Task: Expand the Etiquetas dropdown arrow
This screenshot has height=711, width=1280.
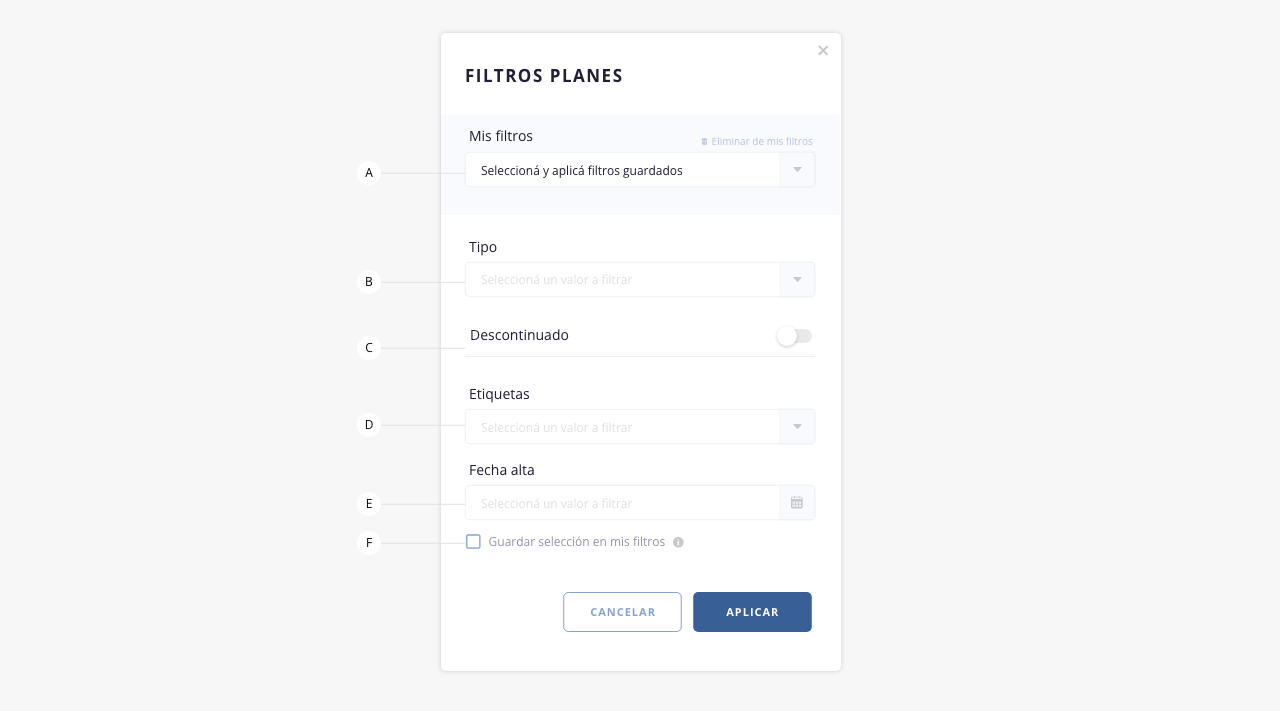Action: pos(797,427)
